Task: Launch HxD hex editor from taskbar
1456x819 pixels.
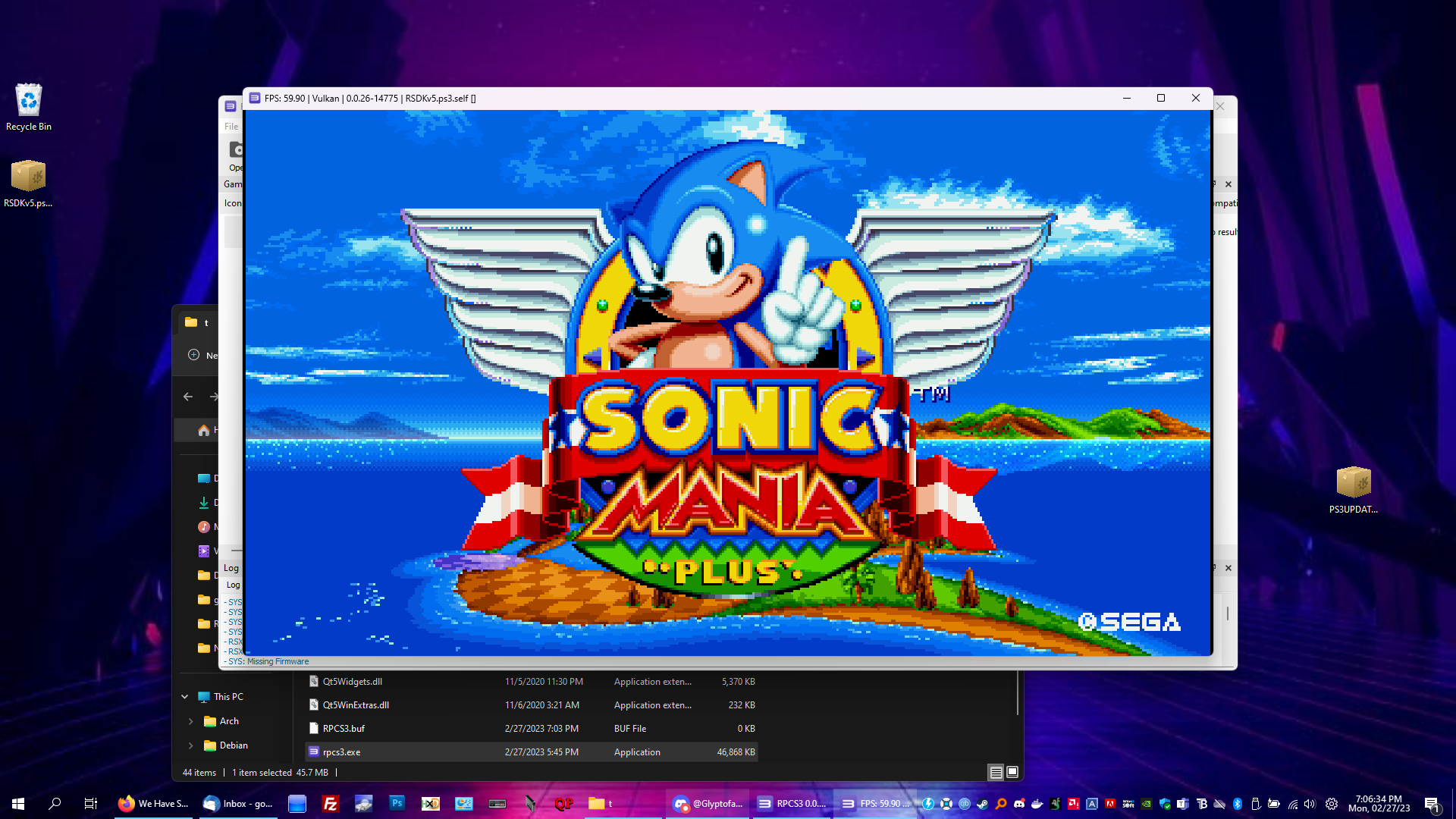Action: tap(431, 804)
